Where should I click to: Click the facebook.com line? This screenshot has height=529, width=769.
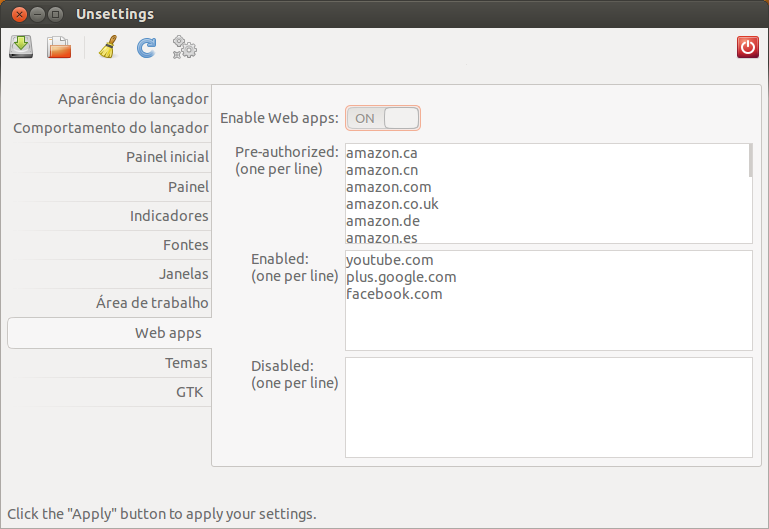click(394, 294)
